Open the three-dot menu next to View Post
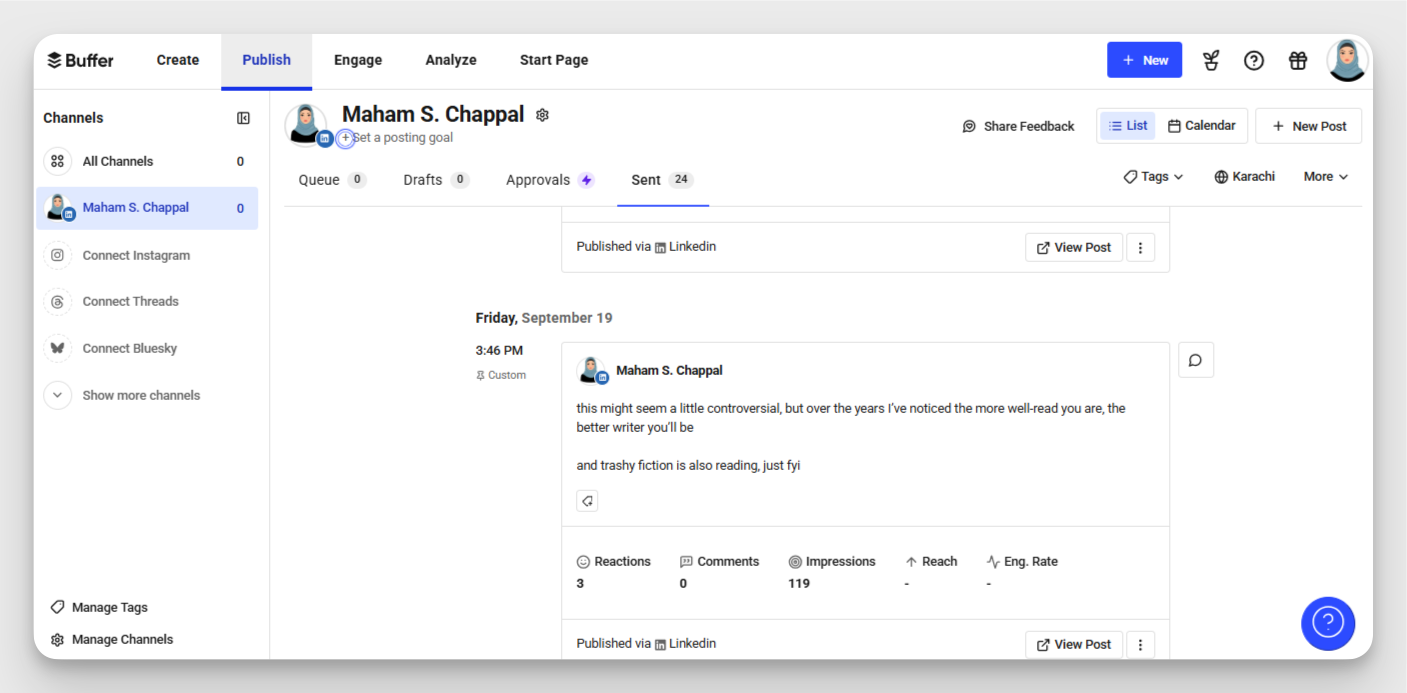This screenshot has height=693, width=1407. 1140,644
